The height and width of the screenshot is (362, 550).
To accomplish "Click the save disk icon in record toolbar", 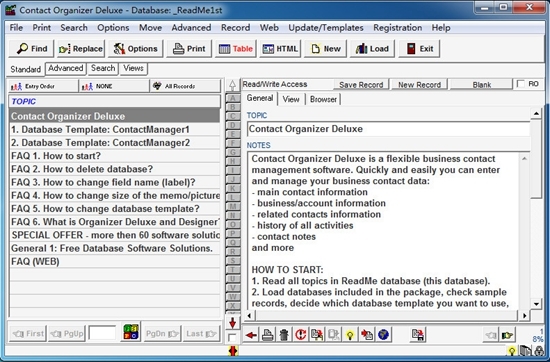I will point(417,335).
